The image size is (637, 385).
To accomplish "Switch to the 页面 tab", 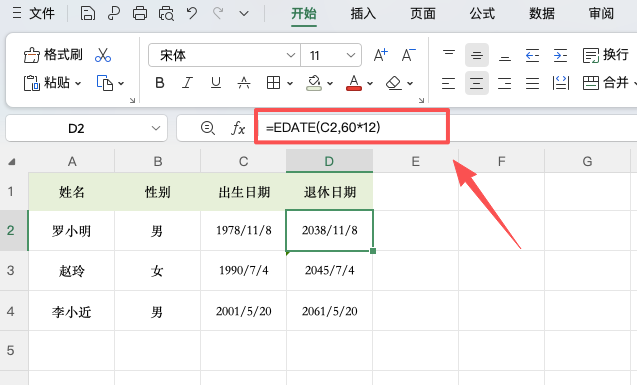I will pos(423,13).
